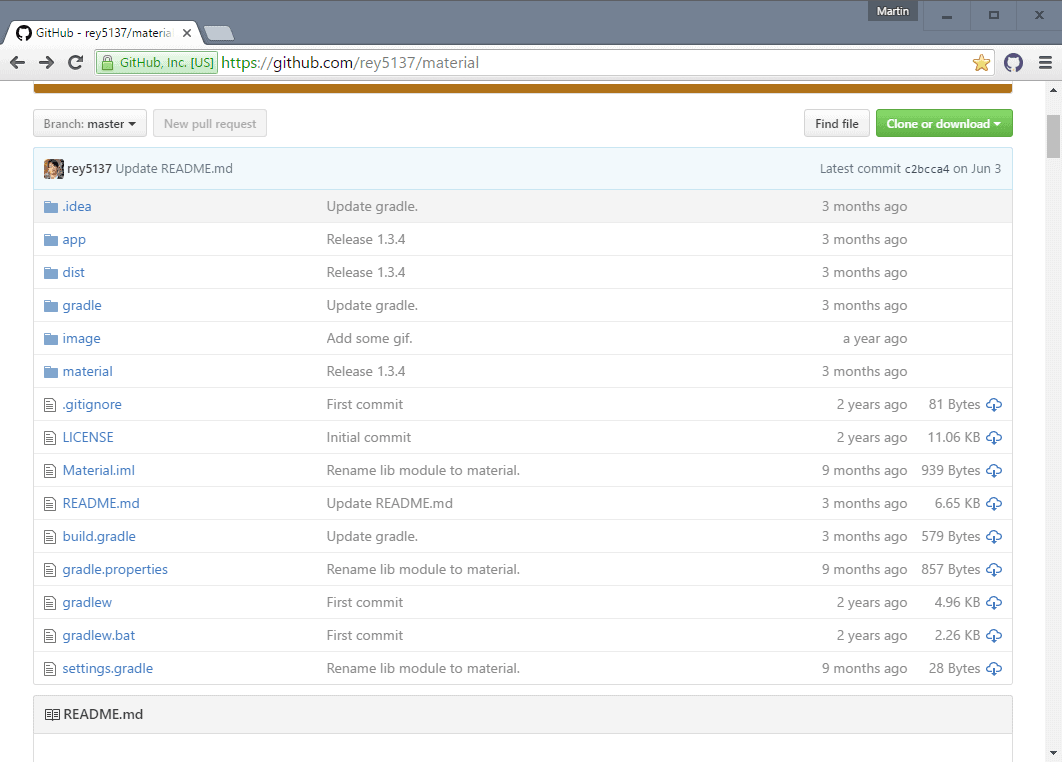This screenshot has height=762, width=1062.
Task: Select the GitHub - rey5137/material browser tab
Action: coord(100,32)
